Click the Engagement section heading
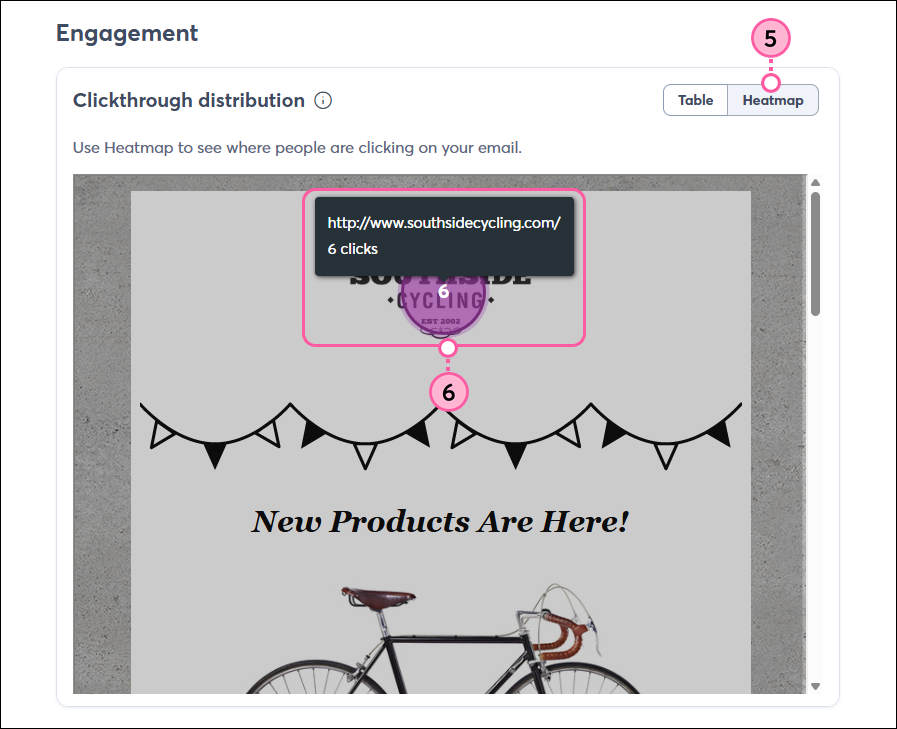Screen dimensions: 897x729 tap(127, 33)
